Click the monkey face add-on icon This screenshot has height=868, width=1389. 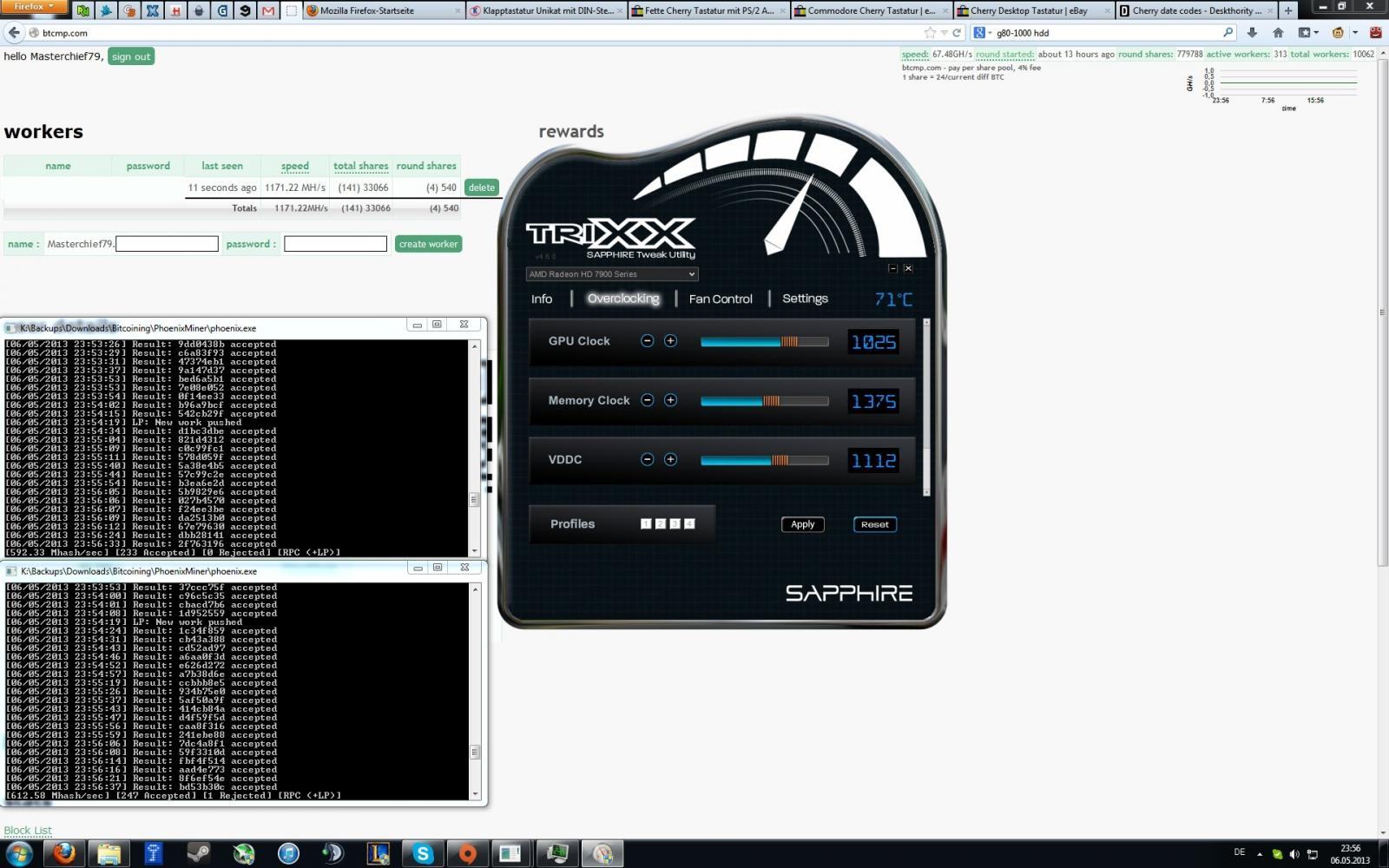point(1338,33)
